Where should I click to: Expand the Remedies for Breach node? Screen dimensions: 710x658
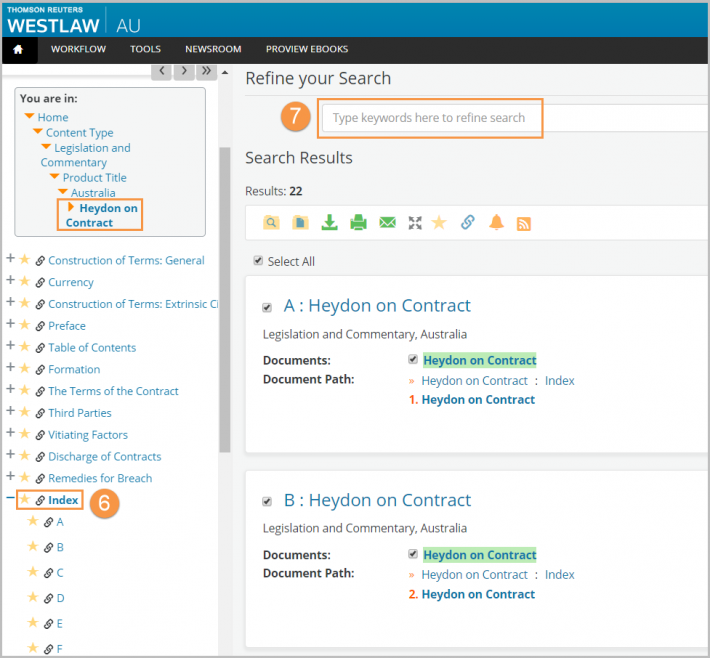(10, 476)
